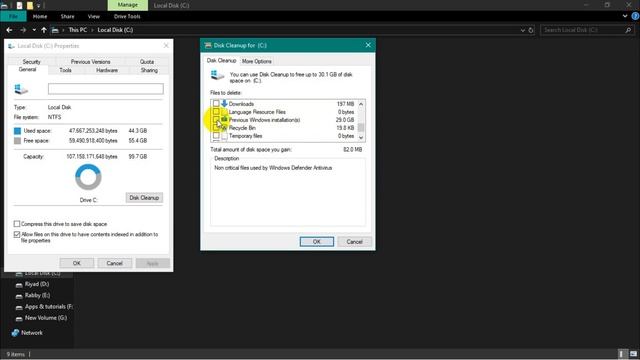Enable Compress this drive to save disk space
Image resolution: width=640 pixels, height=360 pixels.
[17, 224]
